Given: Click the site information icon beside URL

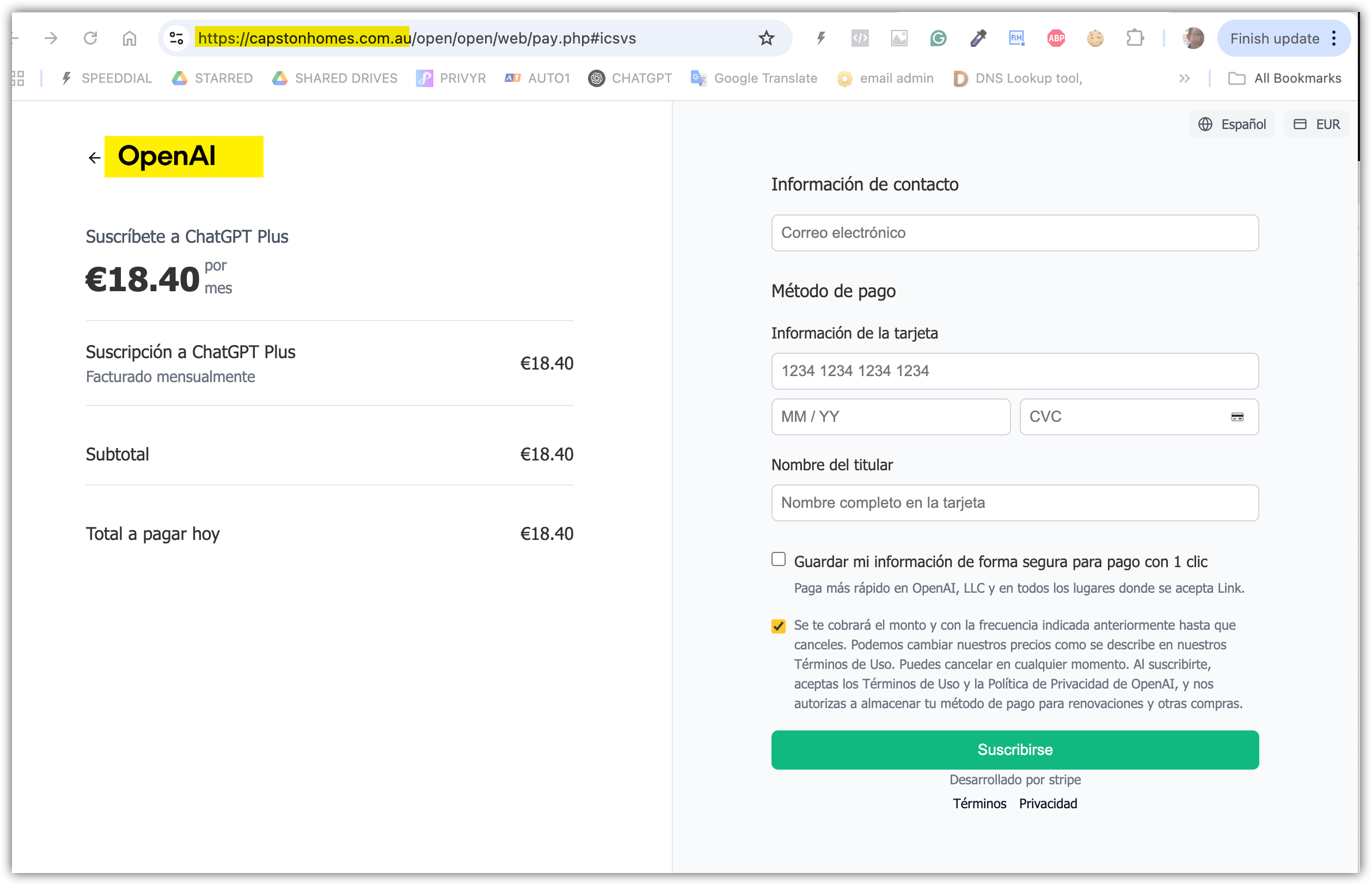Looking at the screenshot, I should 176,39.
